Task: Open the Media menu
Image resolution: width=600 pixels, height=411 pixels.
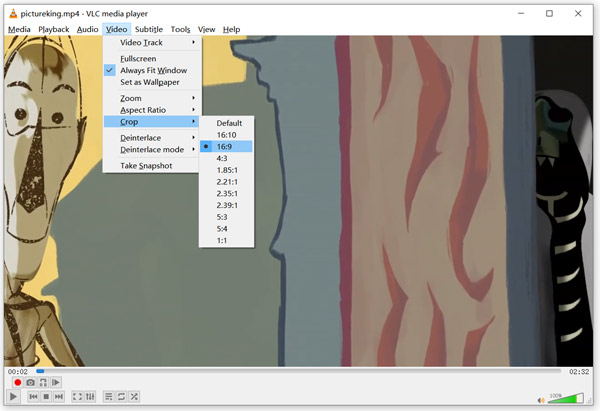Action: point(19,29)
